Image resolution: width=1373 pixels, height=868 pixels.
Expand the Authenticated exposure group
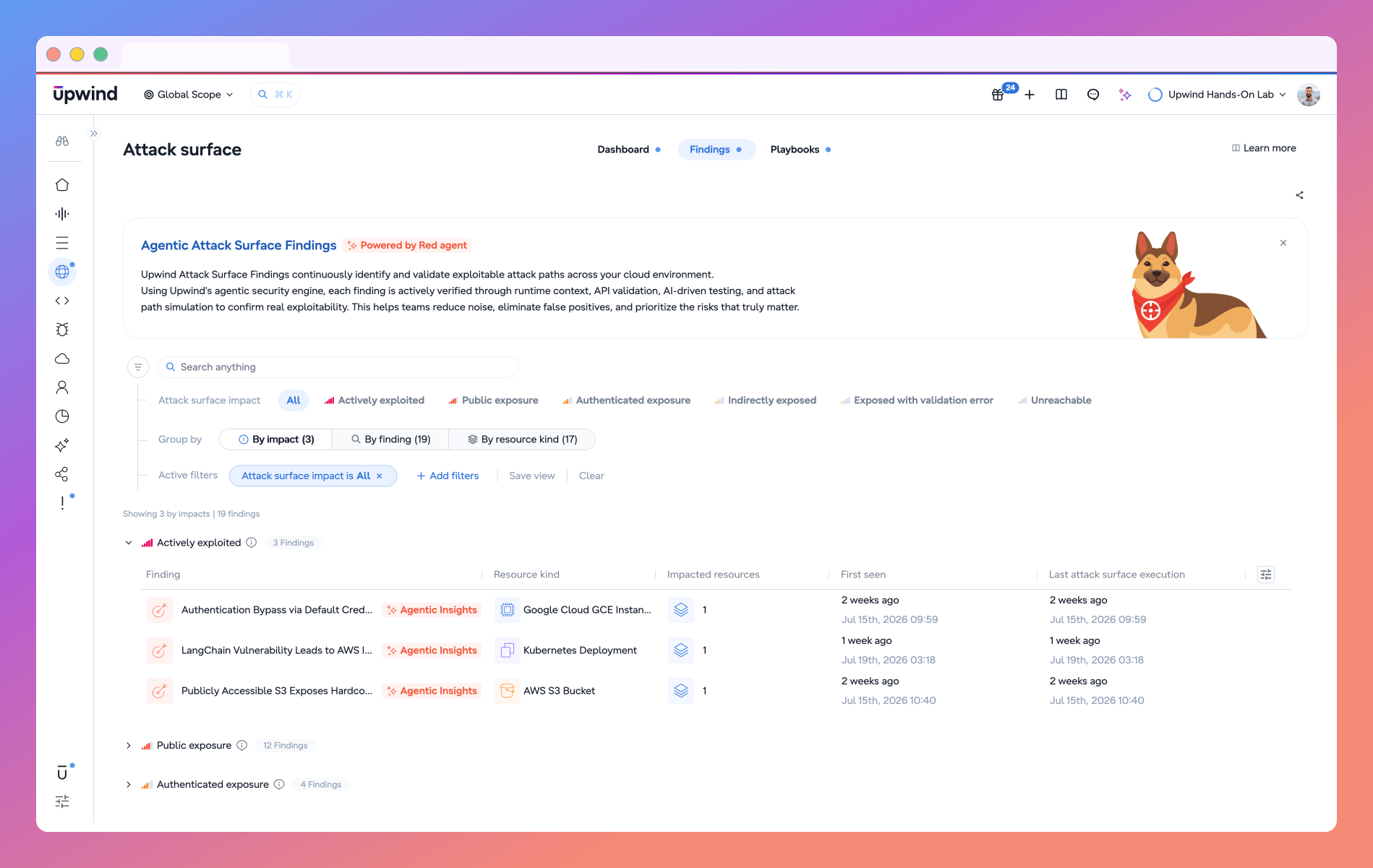129,784
